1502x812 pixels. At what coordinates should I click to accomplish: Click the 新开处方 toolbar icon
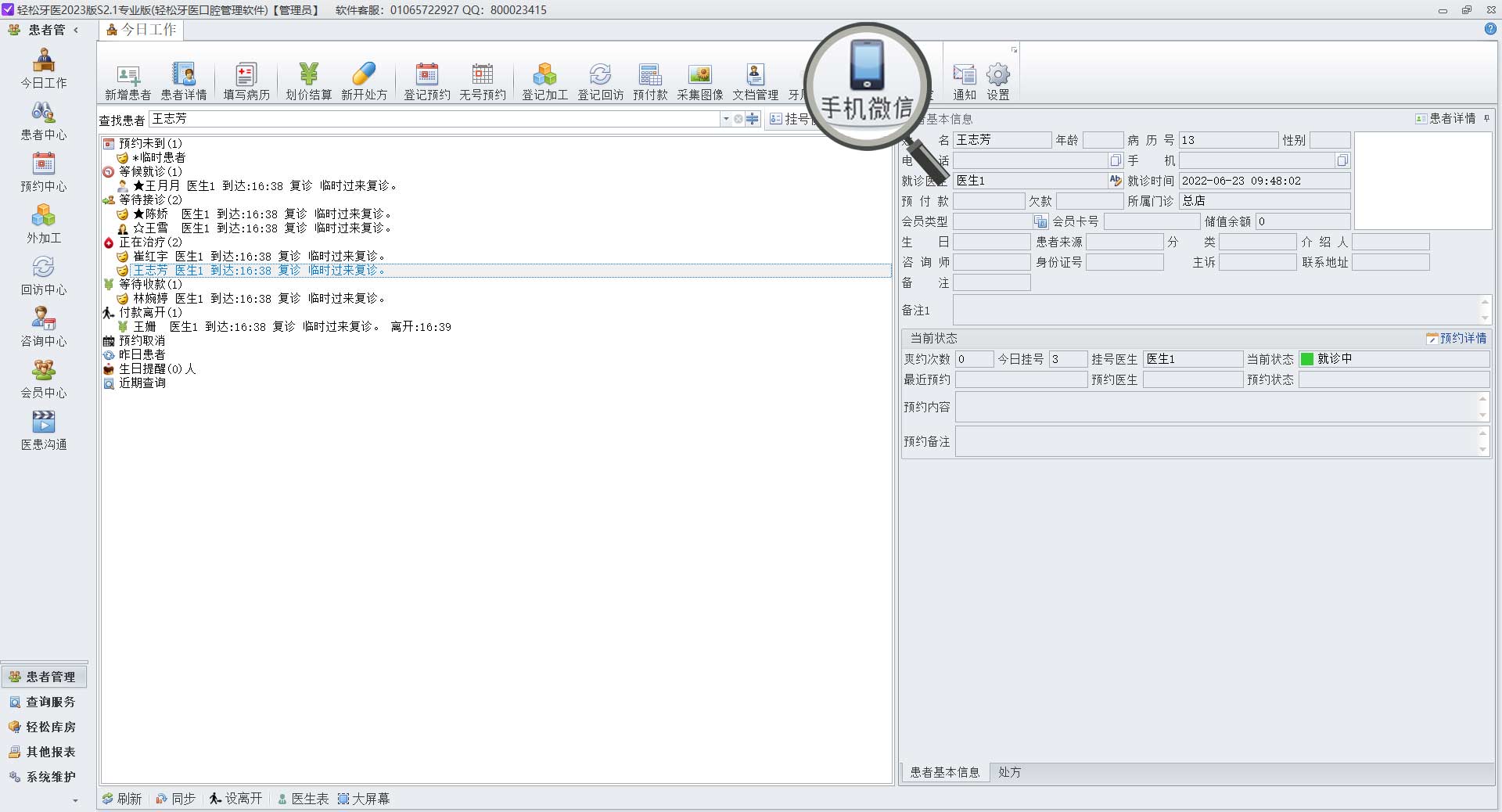365,82
